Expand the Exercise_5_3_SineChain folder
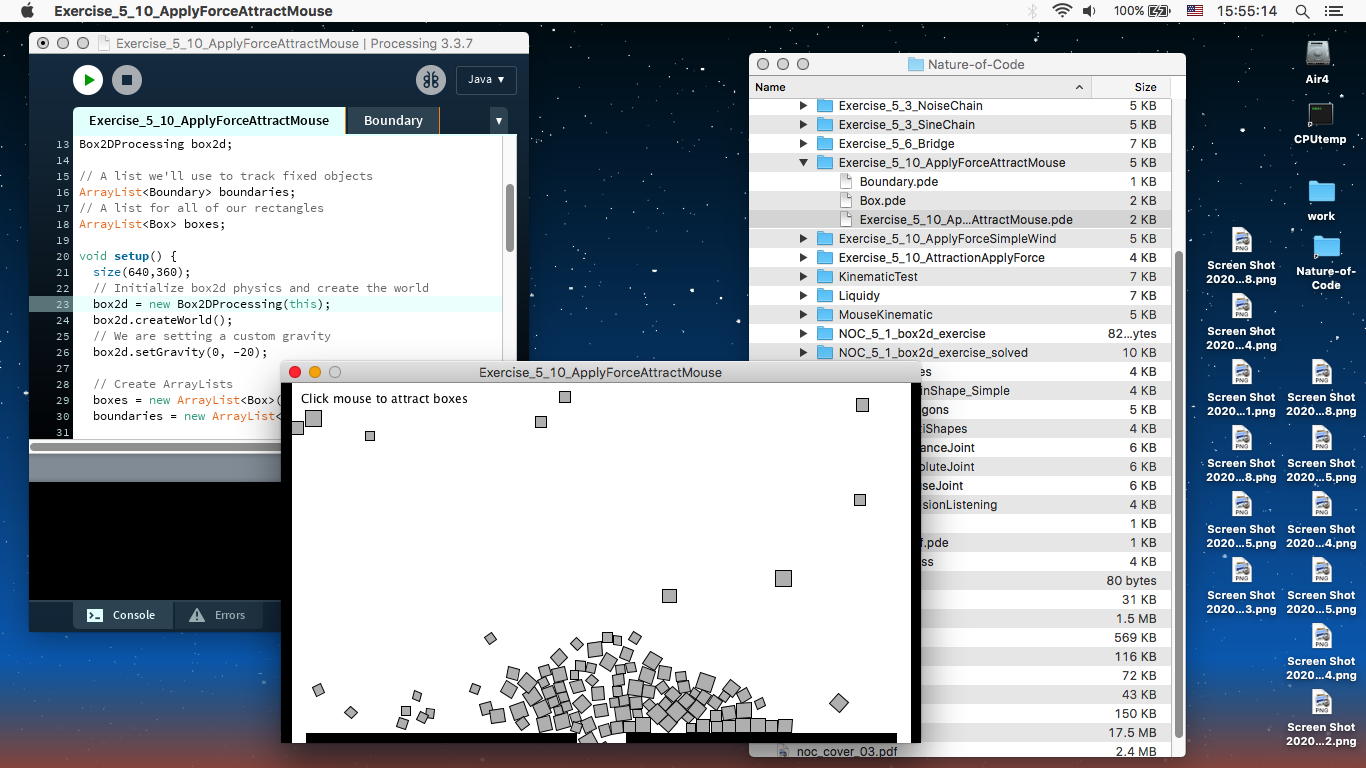The height and width of the screenshot is (768, 1366). (803, 125)
